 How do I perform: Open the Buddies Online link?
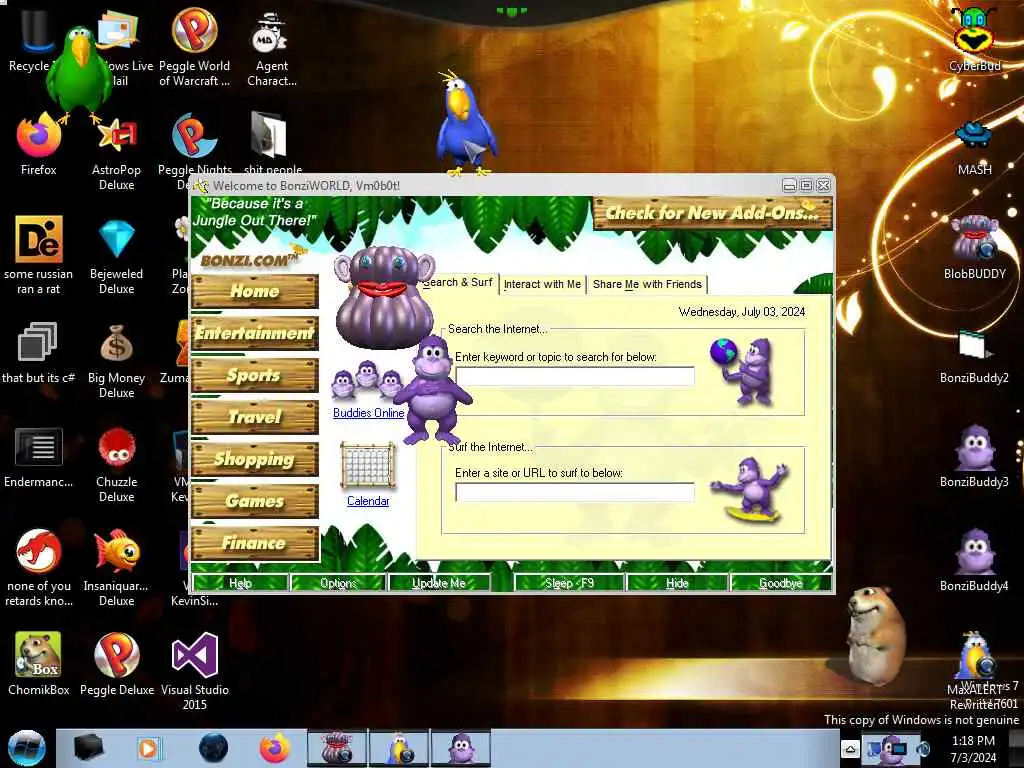[x=368, y=413]
